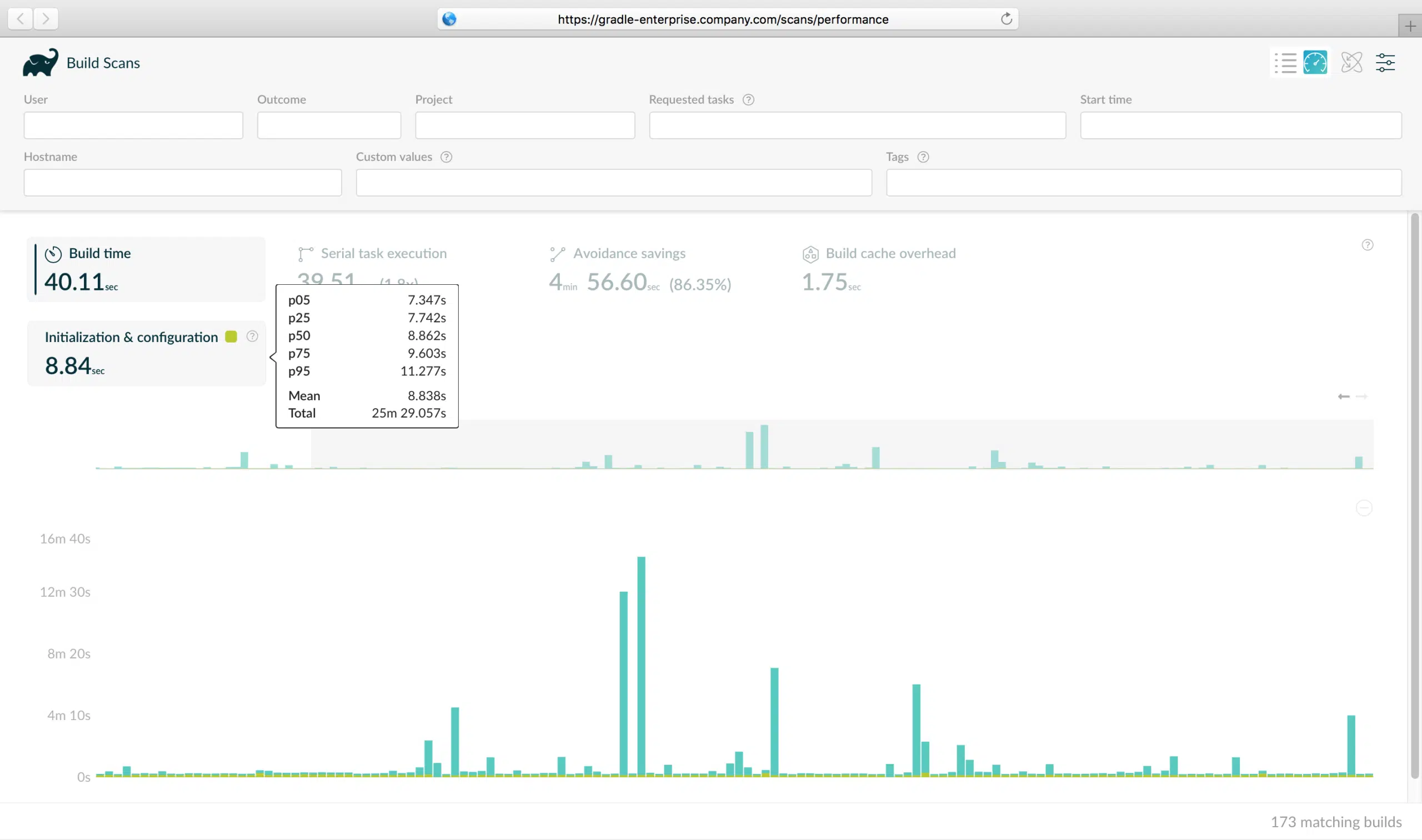Open help for Initialization & configuration
The width and height of the screenshot is (1422, 840).
click(252, 337)
